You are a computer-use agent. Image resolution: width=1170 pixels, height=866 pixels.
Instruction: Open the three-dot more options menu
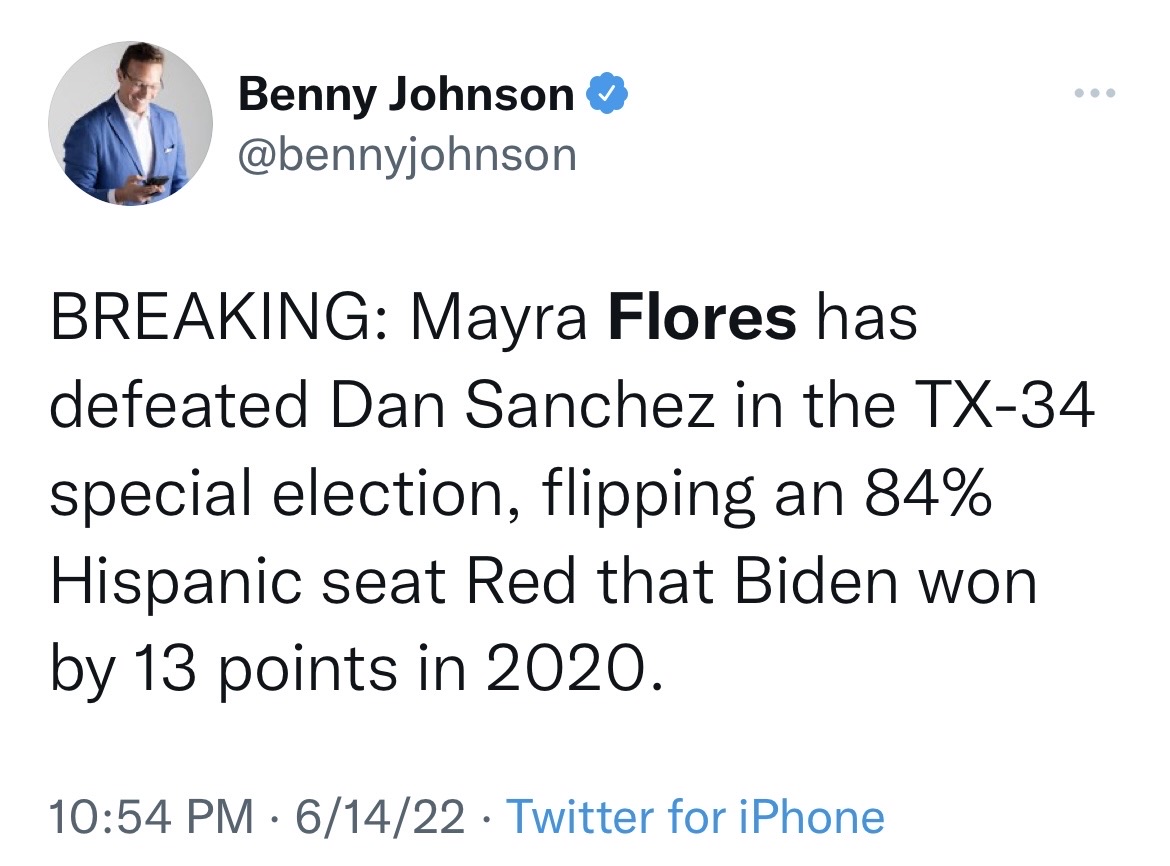(1095, 93)
